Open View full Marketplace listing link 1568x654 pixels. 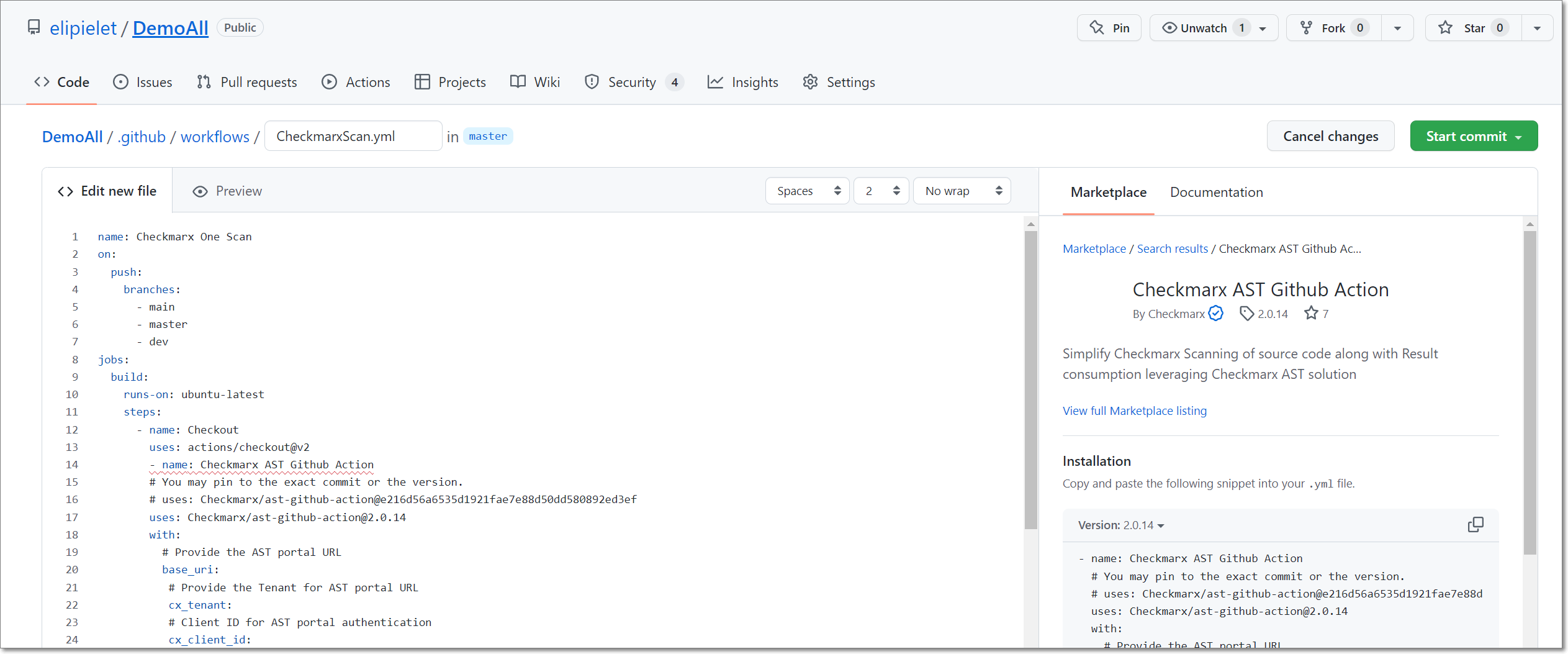click(1134, 411)
